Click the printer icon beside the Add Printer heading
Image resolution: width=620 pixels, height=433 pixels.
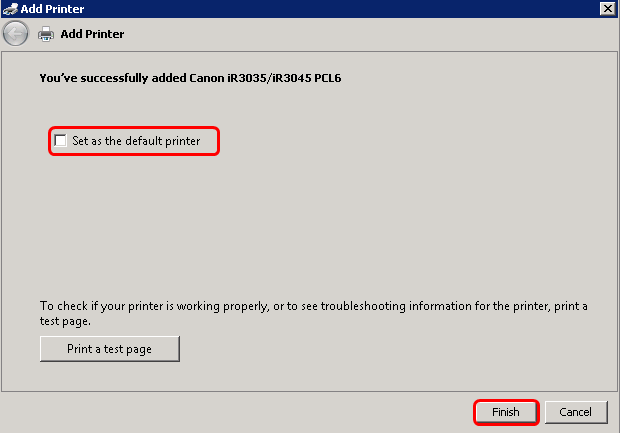45,34
